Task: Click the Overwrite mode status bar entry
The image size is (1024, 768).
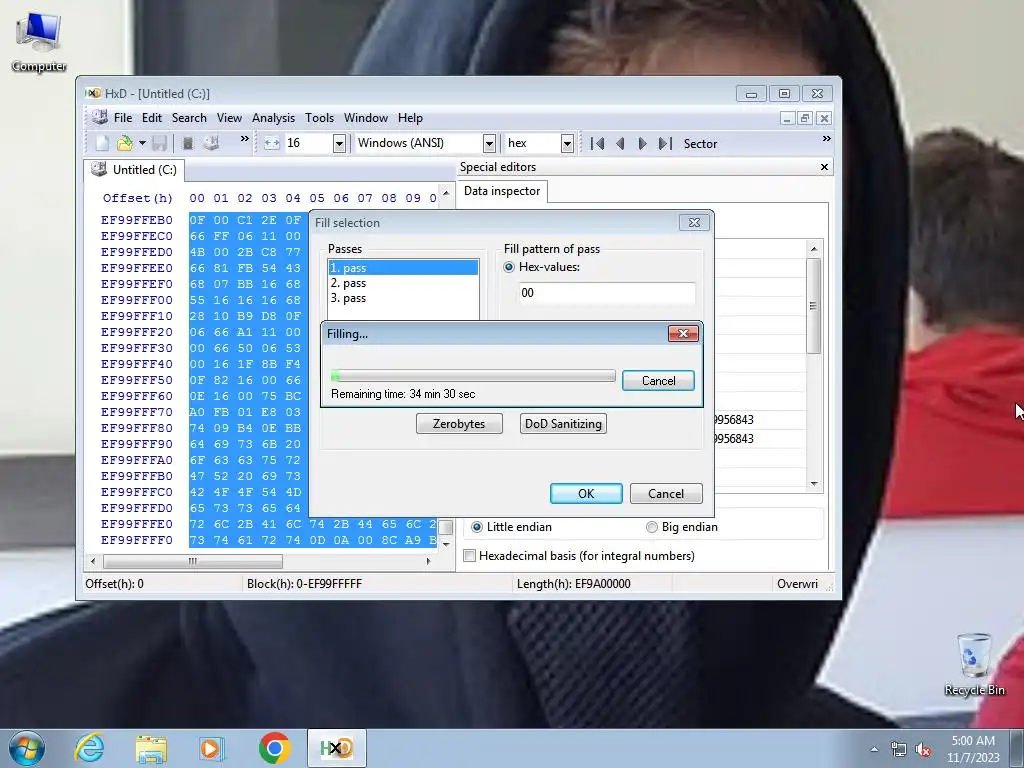Action: coord(797,584)
